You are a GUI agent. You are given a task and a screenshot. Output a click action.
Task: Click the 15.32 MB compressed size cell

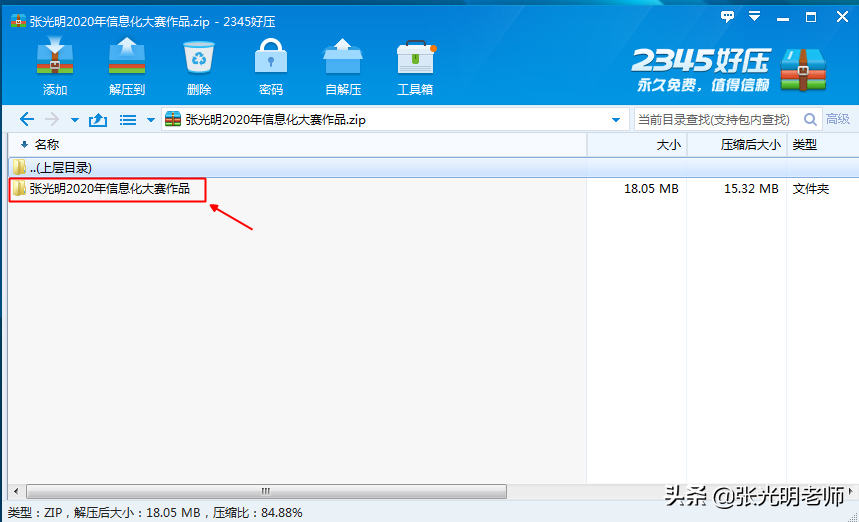[751, 189]
